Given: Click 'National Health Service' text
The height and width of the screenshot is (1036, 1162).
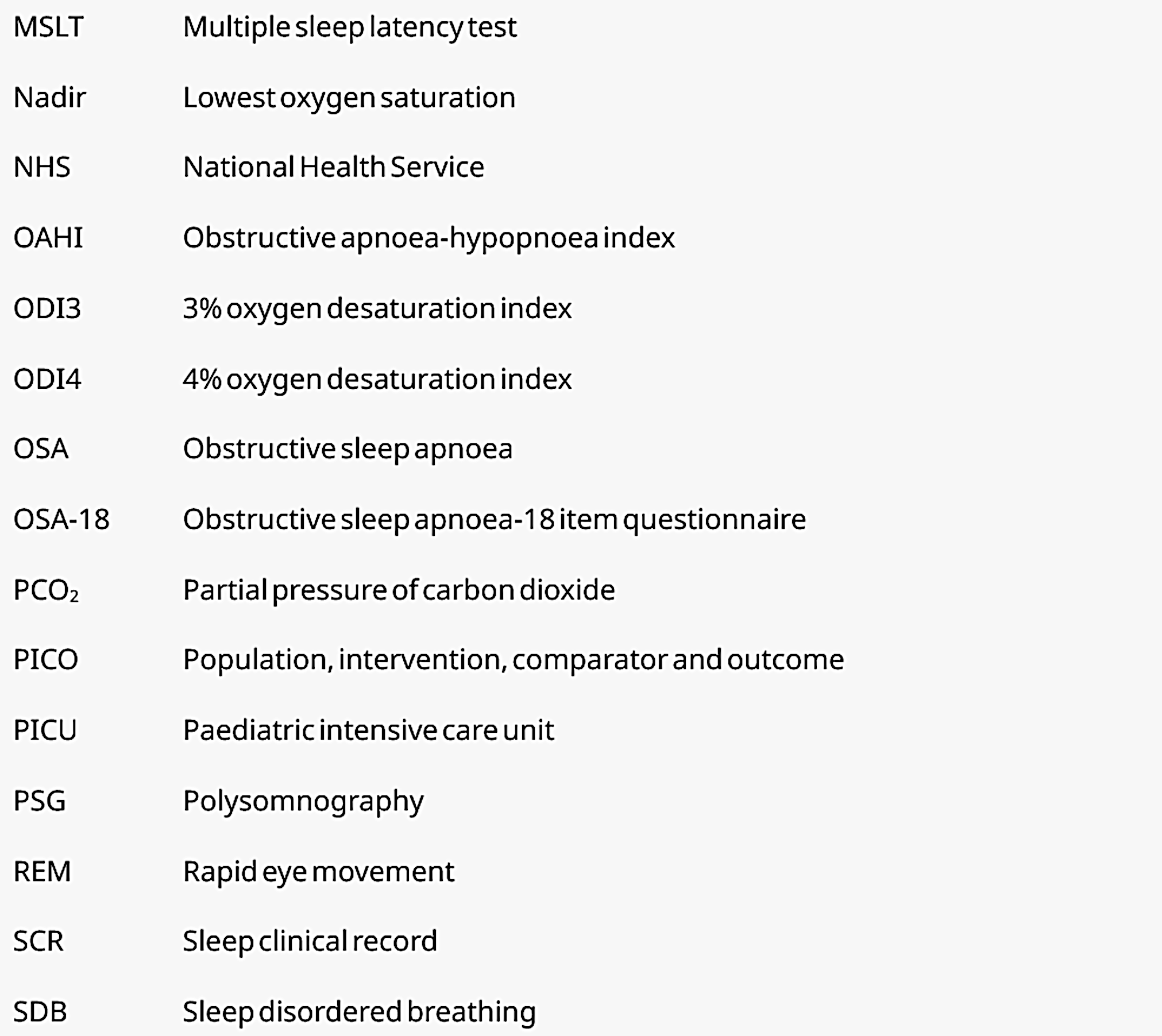Looking at the screenshot, I should 333,168.
